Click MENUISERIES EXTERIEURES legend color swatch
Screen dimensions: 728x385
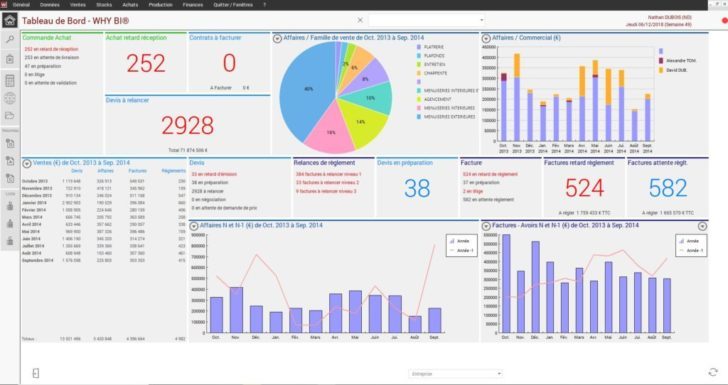(419, 117)
